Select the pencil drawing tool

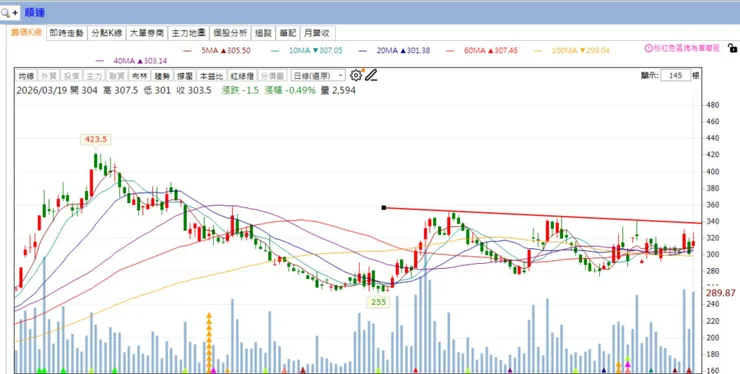pyautogui.click(x=371, y=75)
